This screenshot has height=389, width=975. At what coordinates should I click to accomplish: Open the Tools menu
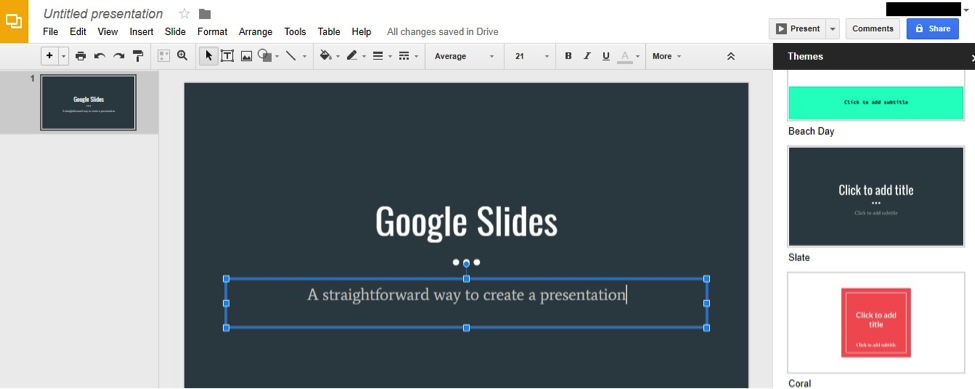tap(295, 31)
